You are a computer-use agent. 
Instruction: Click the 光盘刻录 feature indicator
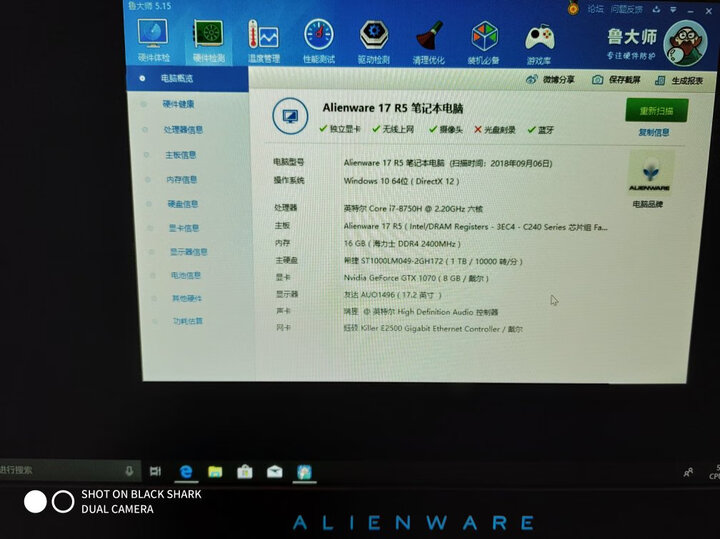tap(495, 130)
